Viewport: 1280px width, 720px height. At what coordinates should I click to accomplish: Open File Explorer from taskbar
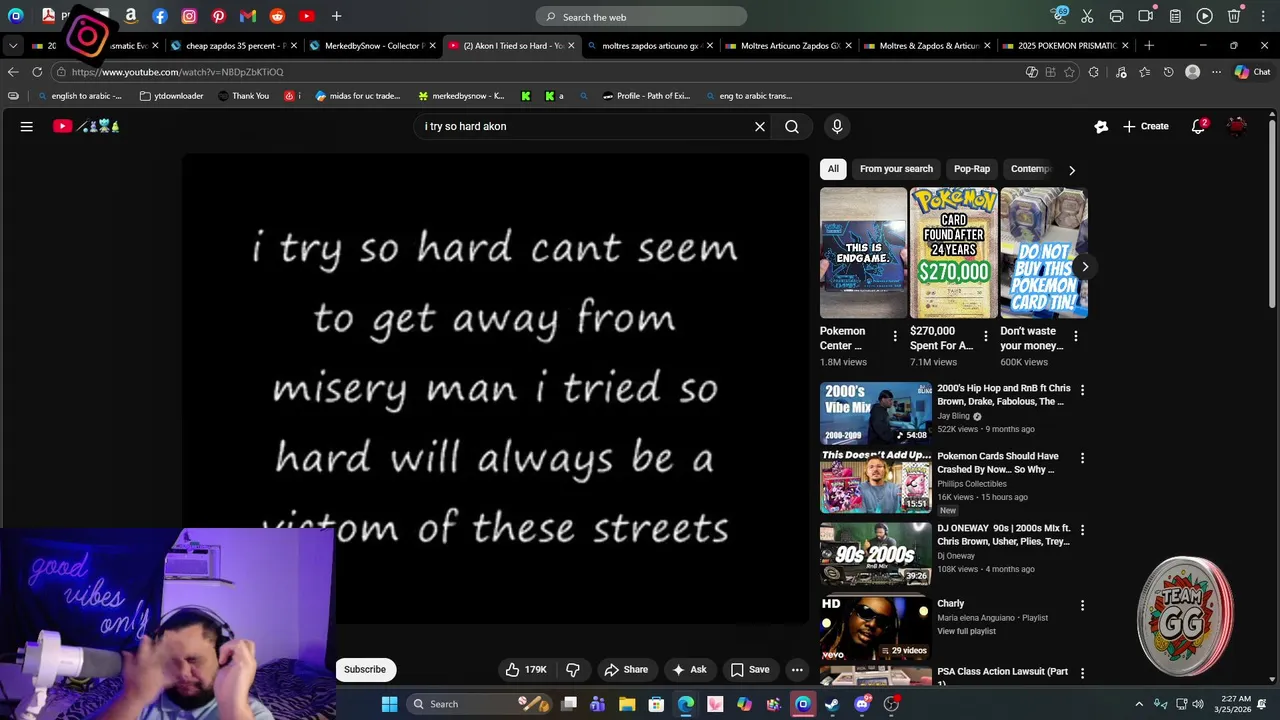click(627, 704)
